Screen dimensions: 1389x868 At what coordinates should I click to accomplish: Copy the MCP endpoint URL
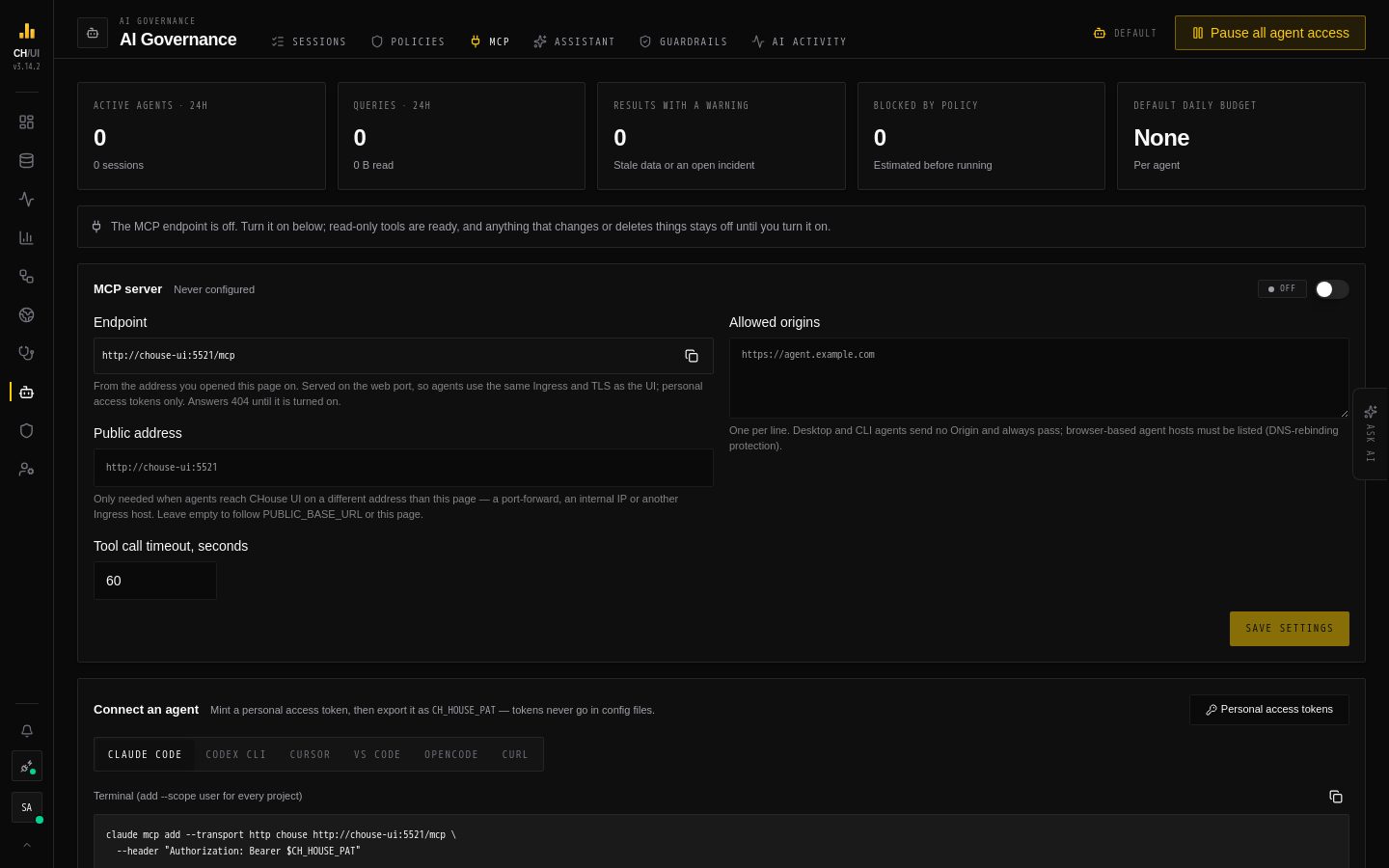tap(692, 356)
